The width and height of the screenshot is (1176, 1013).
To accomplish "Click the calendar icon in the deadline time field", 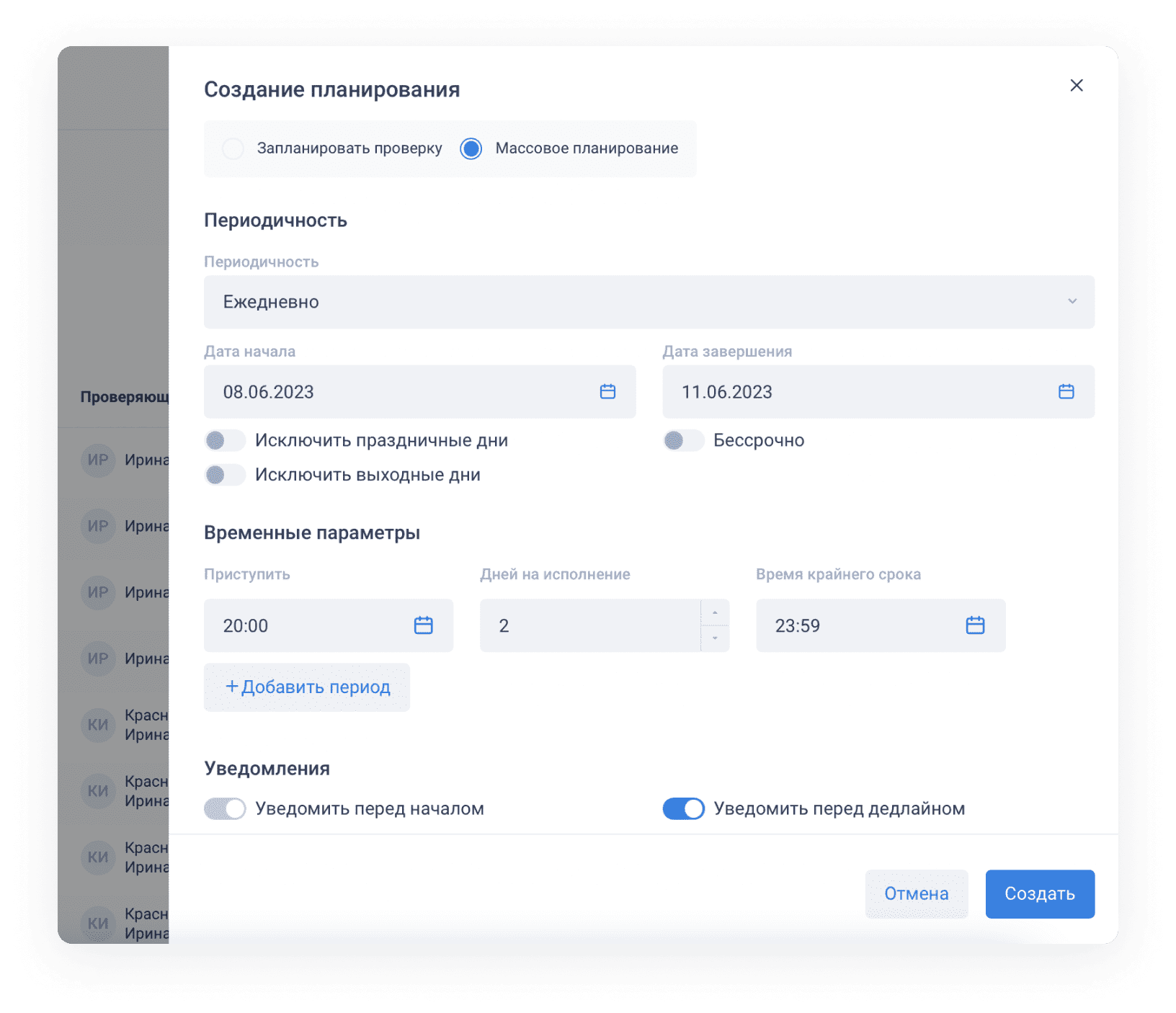I will [x=975, y=625].
